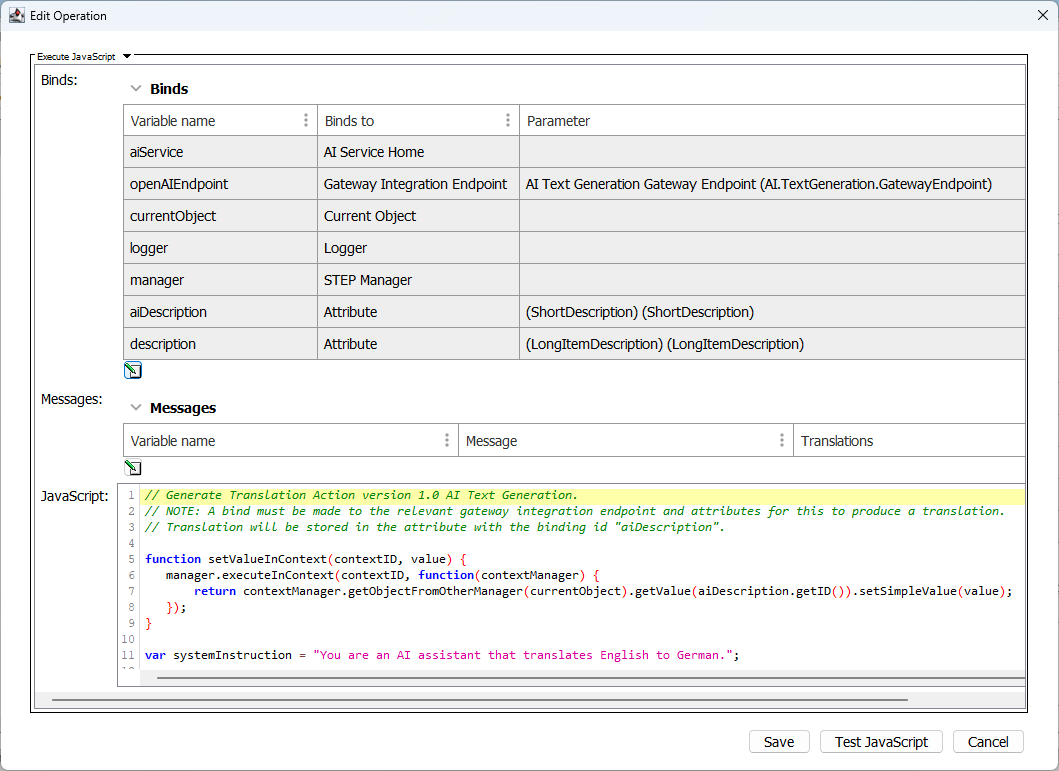Click the application icon in the title bar
Viewport: 1059px width, 771px height.
[x=17, y=15]
